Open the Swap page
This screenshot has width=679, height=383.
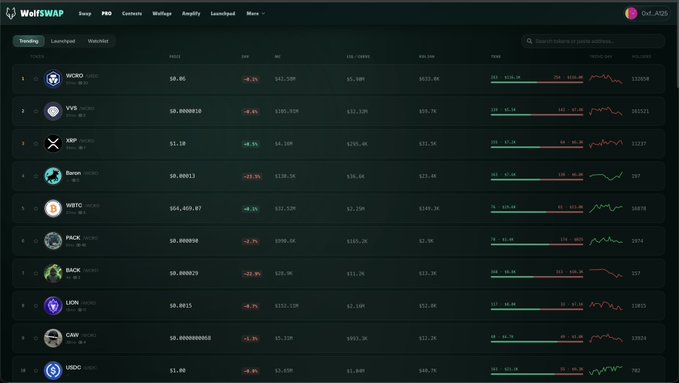click(x=85, y=13)
